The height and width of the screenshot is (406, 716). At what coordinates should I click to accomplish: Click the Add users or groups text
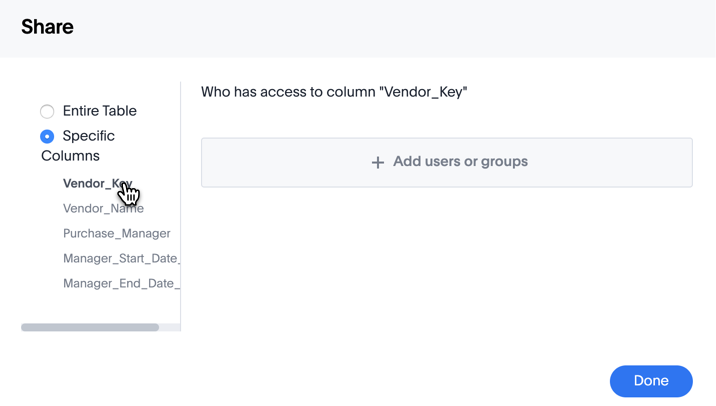click(460, 161)
